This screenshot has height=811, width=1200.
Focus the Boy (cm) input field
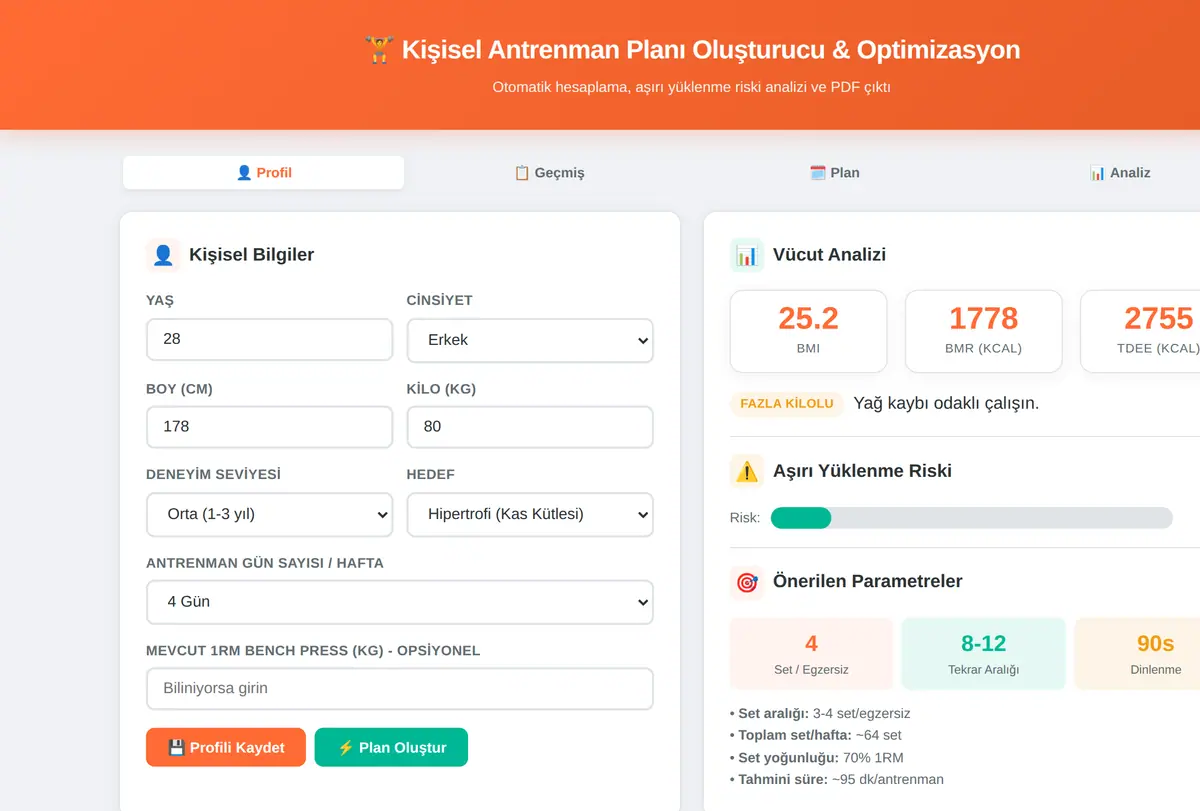(x=269, y=427)
